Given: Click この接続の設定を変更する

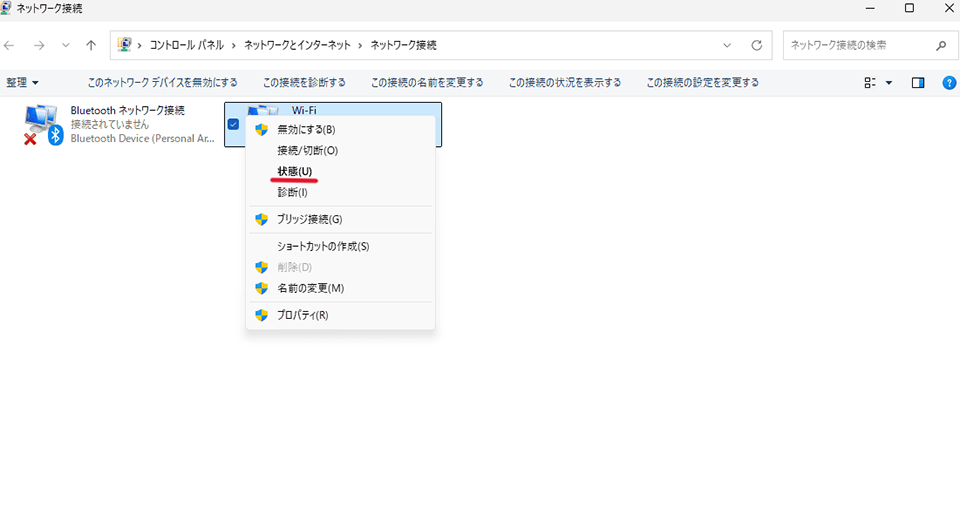Looking at the screenshot, I should [703, 83].
